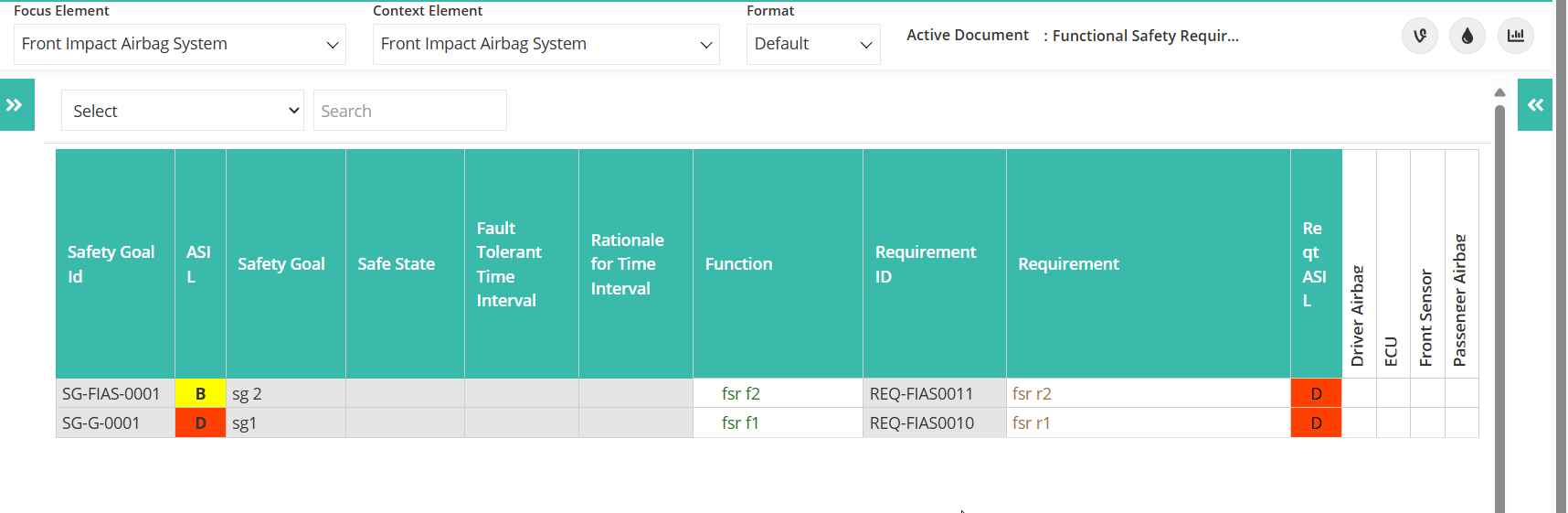This screenshot has width=1568, height=513.
Task: Click the Requirement ID column header
Action: click(935, 264)
